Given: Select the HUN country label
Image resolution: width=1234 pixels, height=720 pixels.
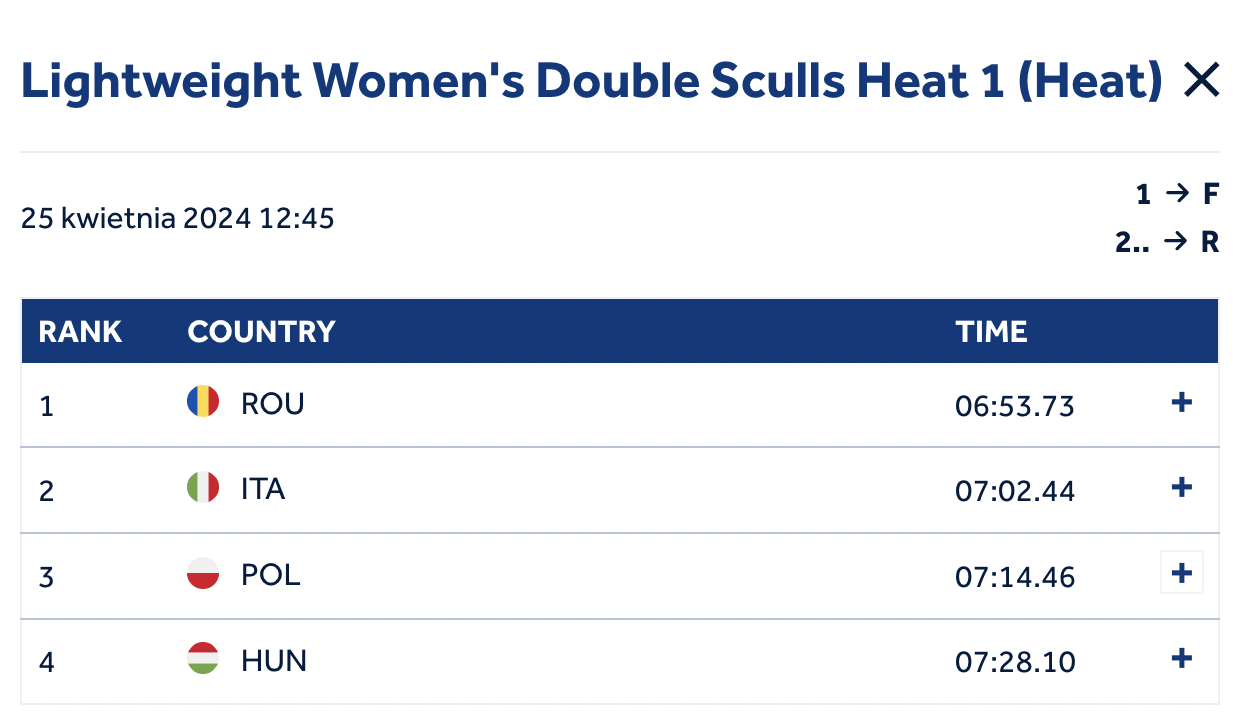Looking at the screenshot, I should pos(274,661).
